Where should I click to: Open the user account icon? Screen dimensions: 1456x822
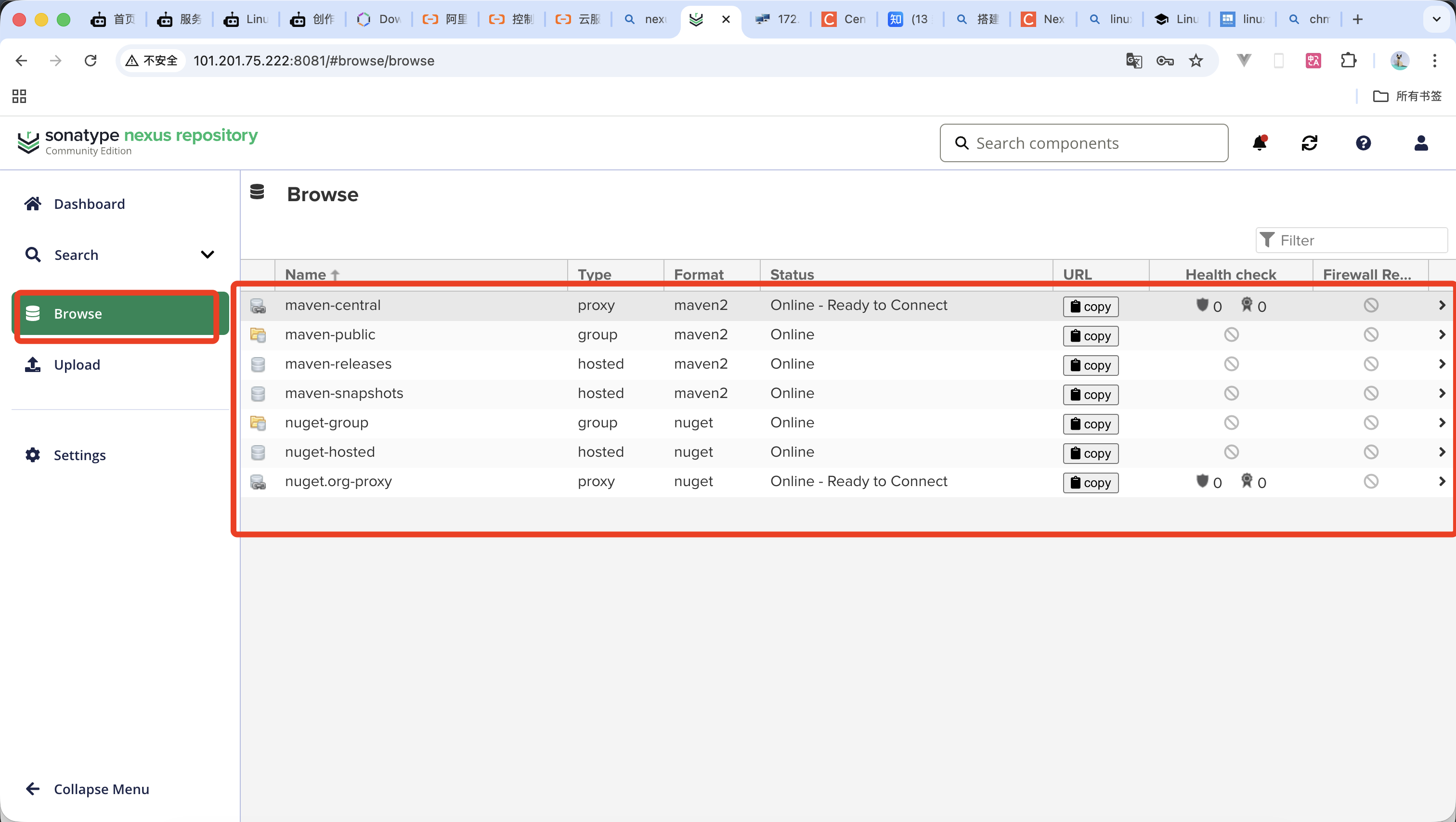pos(1420,143)
